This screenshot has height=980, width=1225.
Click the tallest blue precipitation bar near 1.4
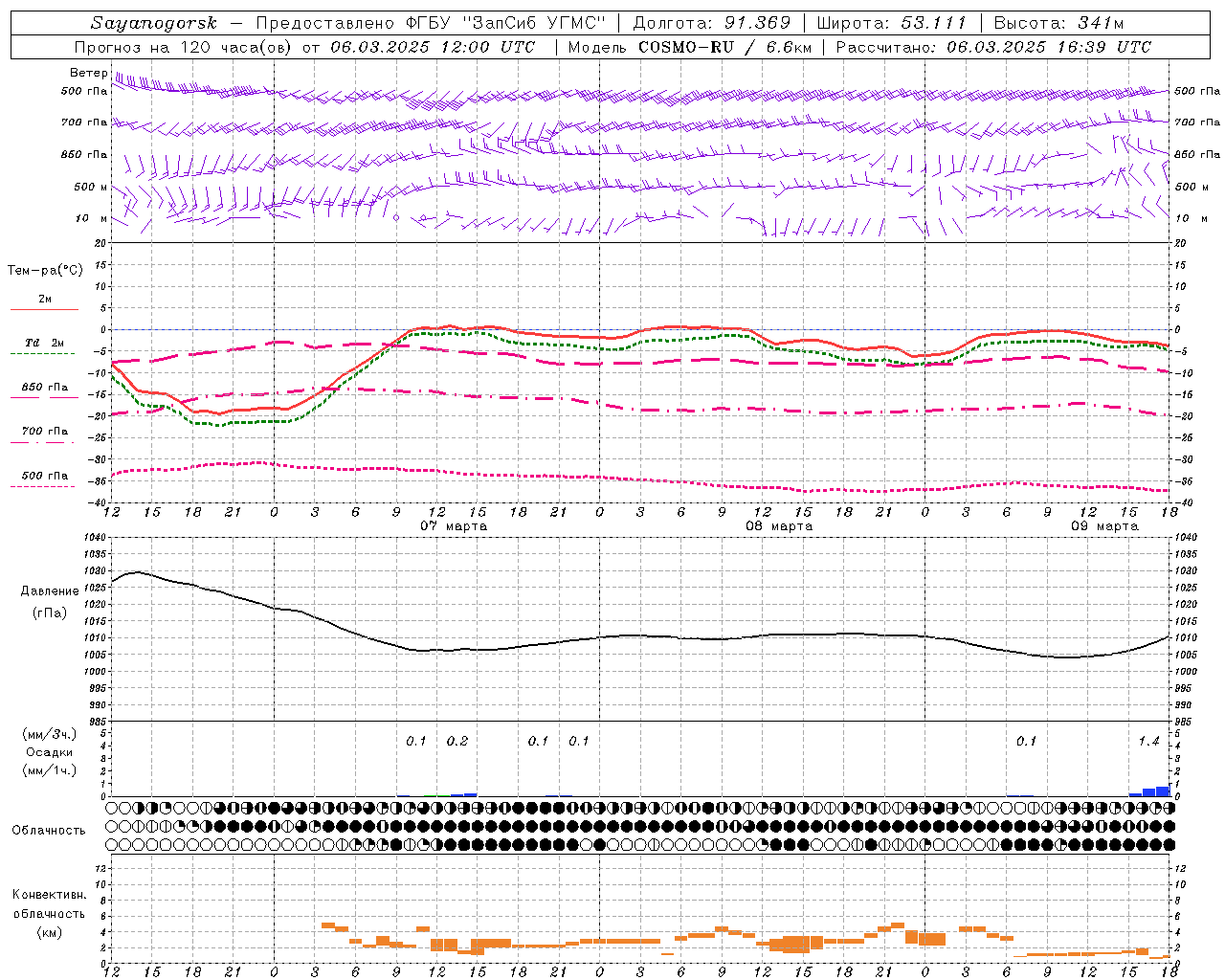1163,791
